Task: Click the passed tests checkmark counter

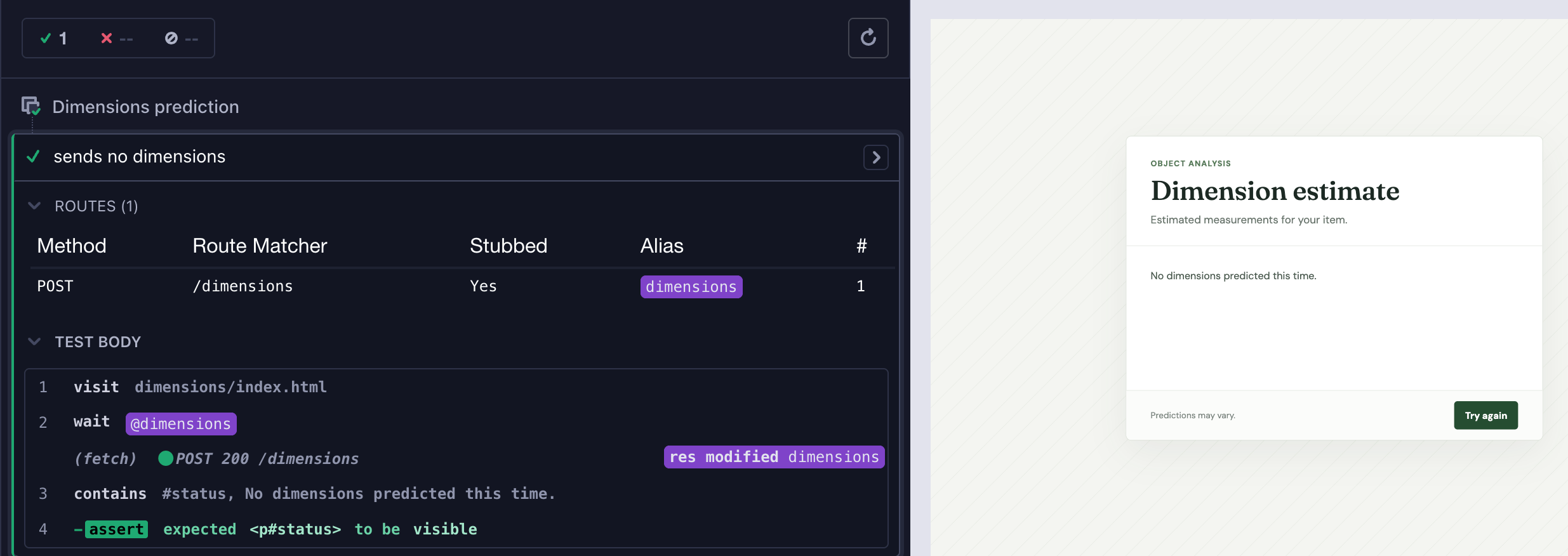Action: 53,38
